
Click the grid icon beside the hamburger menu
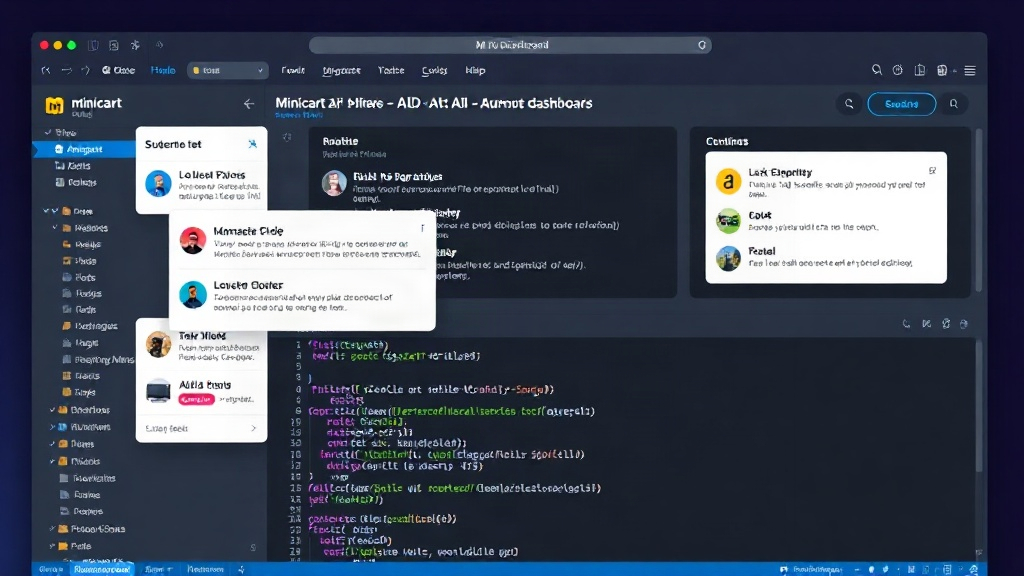(x=942, y=71)
